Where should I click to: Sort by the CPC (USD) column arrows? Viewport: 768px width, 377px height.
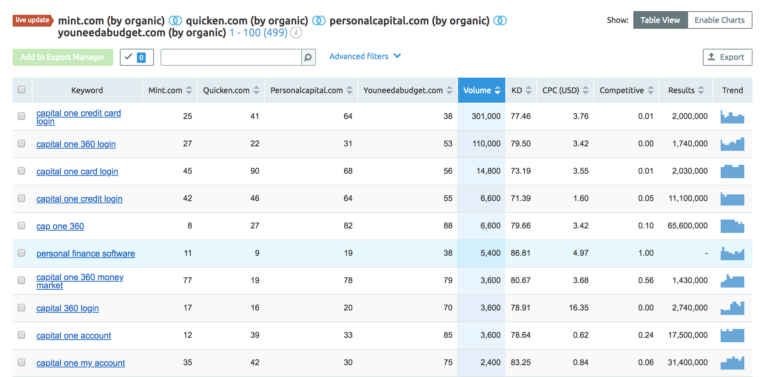click(x=586, y=91)
